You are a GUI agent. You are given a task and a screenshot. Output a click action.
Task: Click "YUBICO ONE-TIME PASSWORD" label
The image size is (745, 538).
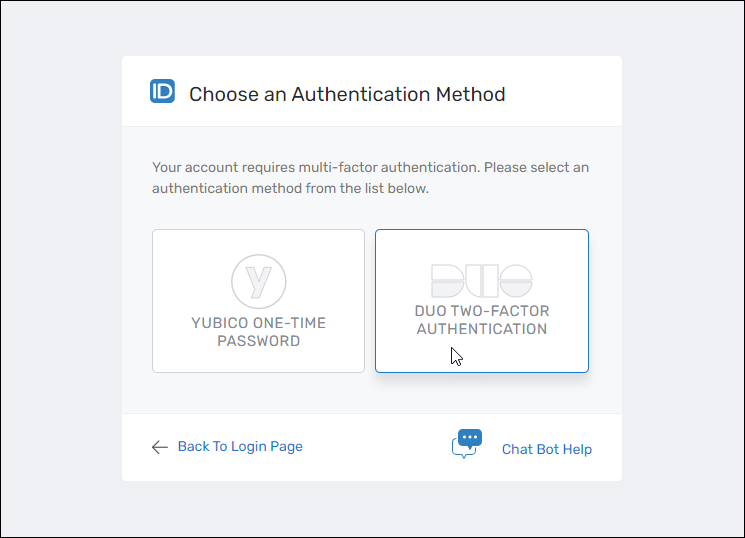(x=258, y=332)
